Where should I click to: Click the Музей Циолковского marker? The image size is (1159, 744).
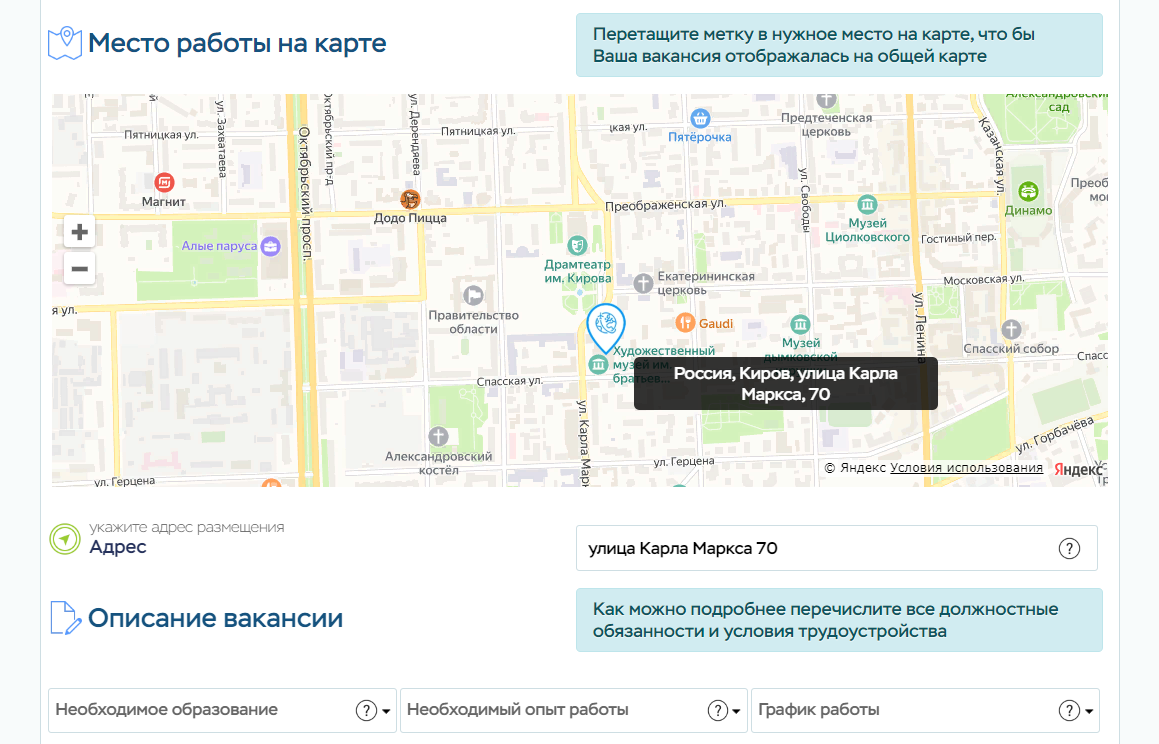867,204
